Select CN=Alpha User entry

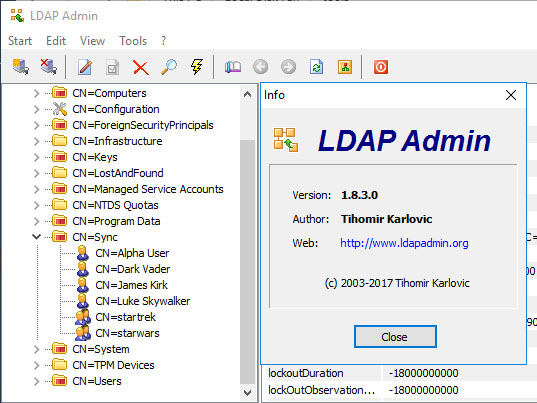[x=132, y=253]
